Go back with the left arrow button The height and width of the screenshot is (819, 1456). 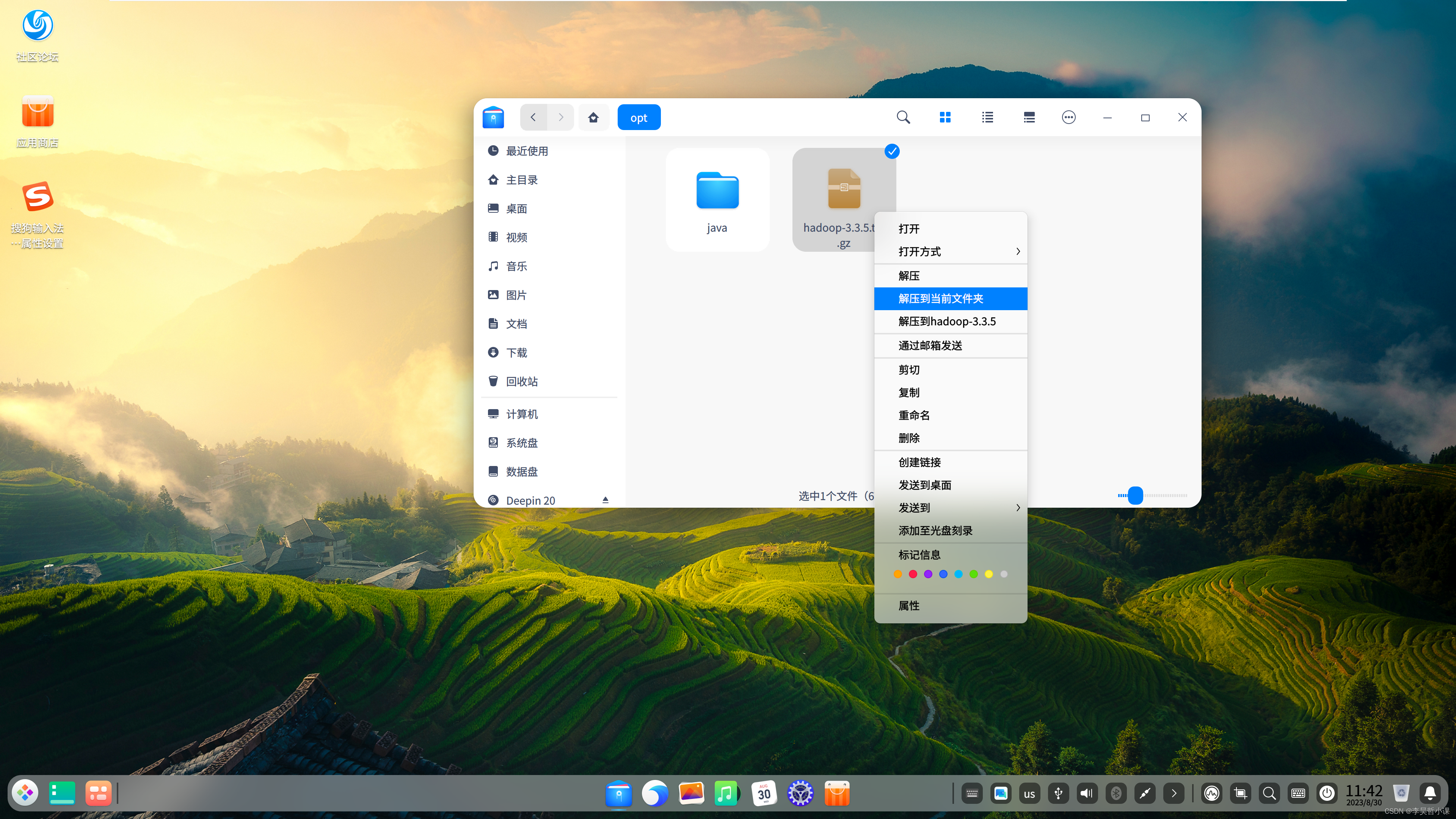pos(533,118)
